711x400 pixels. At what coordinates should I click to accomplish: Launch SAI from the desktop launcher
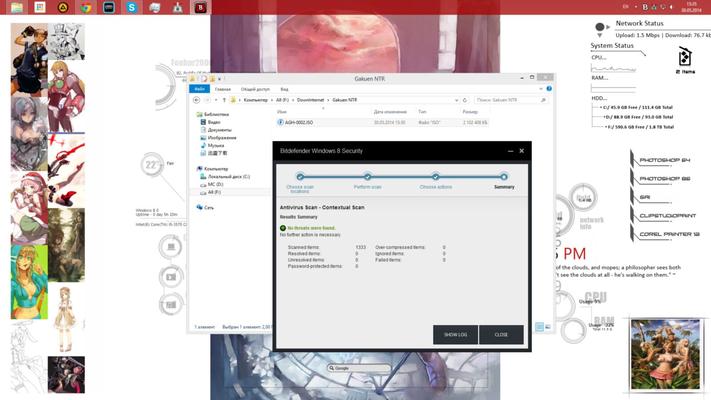coord(645,197)
